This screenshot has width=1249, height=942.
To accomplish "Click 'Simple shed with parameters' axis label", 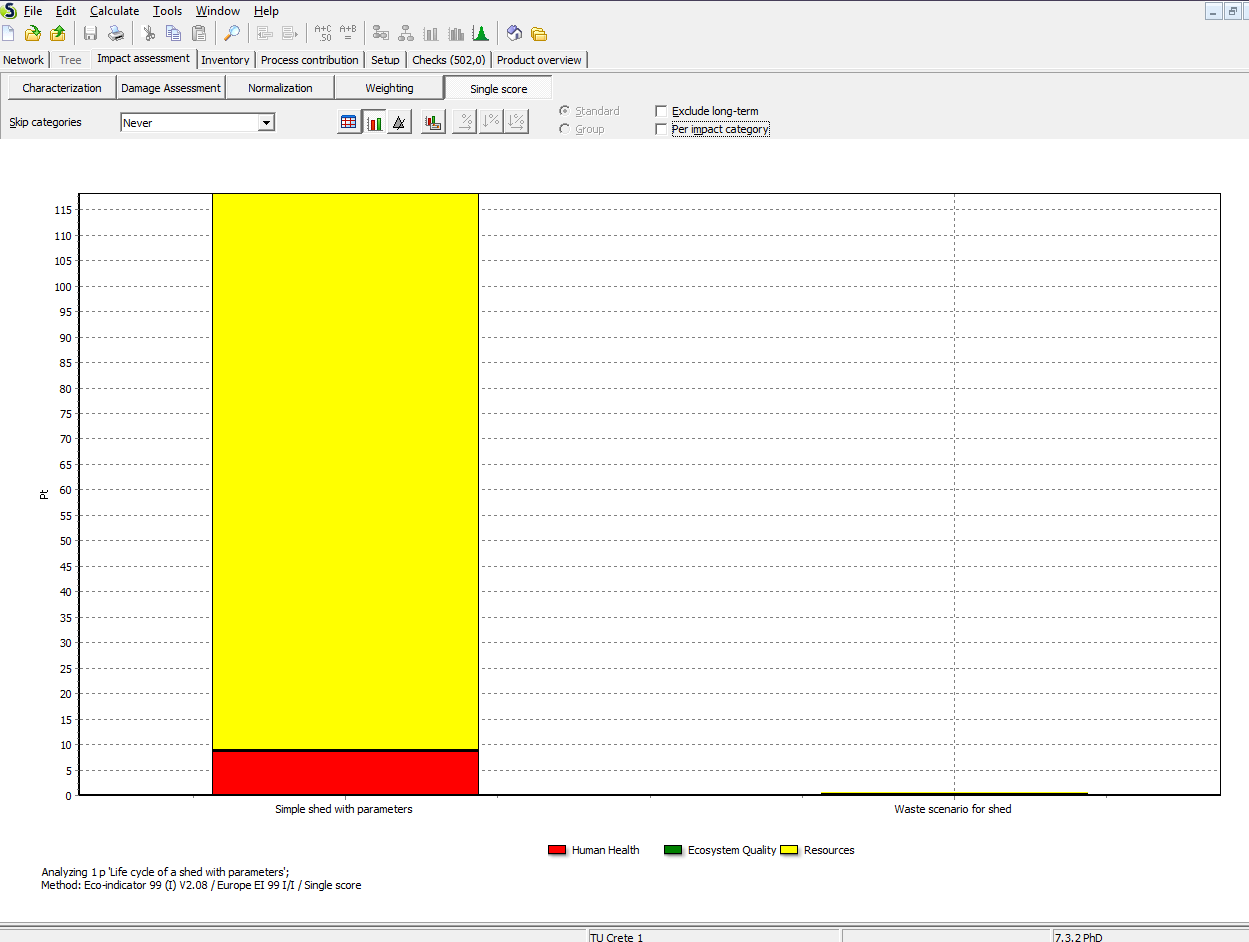I will pyautogui.click(x=344, y=809).
